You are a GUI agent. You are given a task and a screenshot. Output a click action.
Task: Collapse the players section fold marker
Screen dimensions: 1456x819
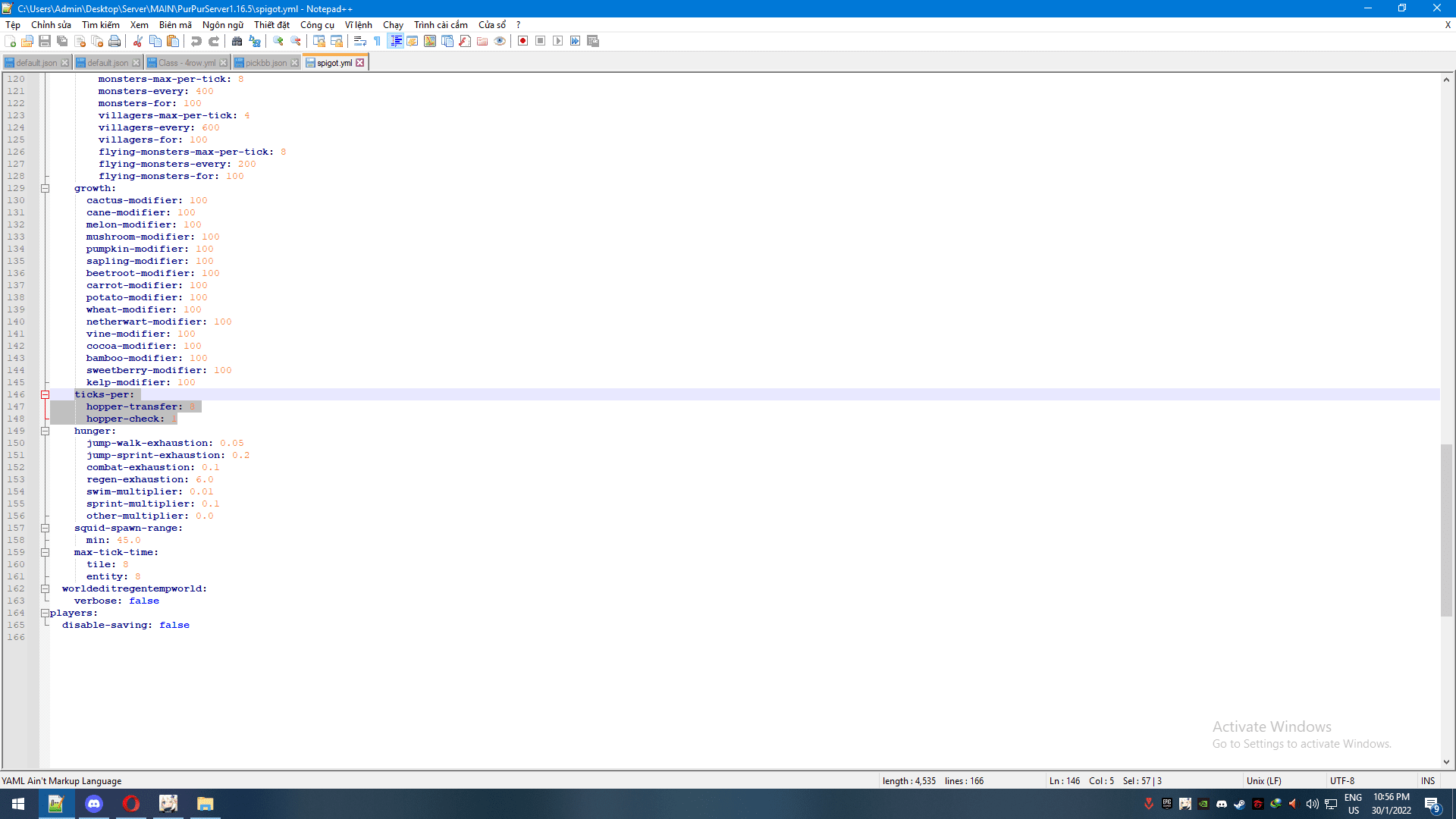(45, 613)
